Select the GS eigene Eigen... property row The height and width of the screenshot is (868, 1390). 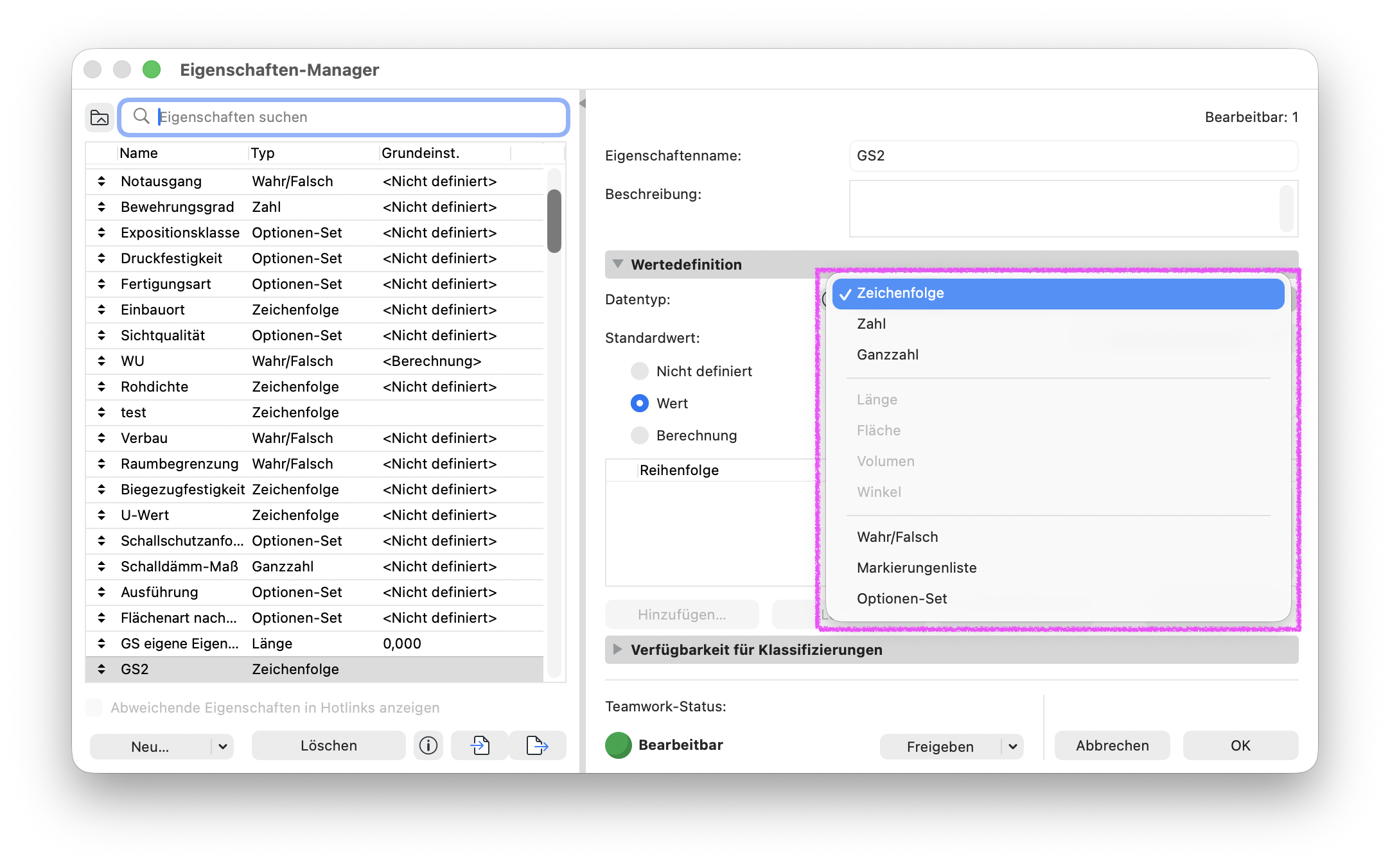pos(315,643)
